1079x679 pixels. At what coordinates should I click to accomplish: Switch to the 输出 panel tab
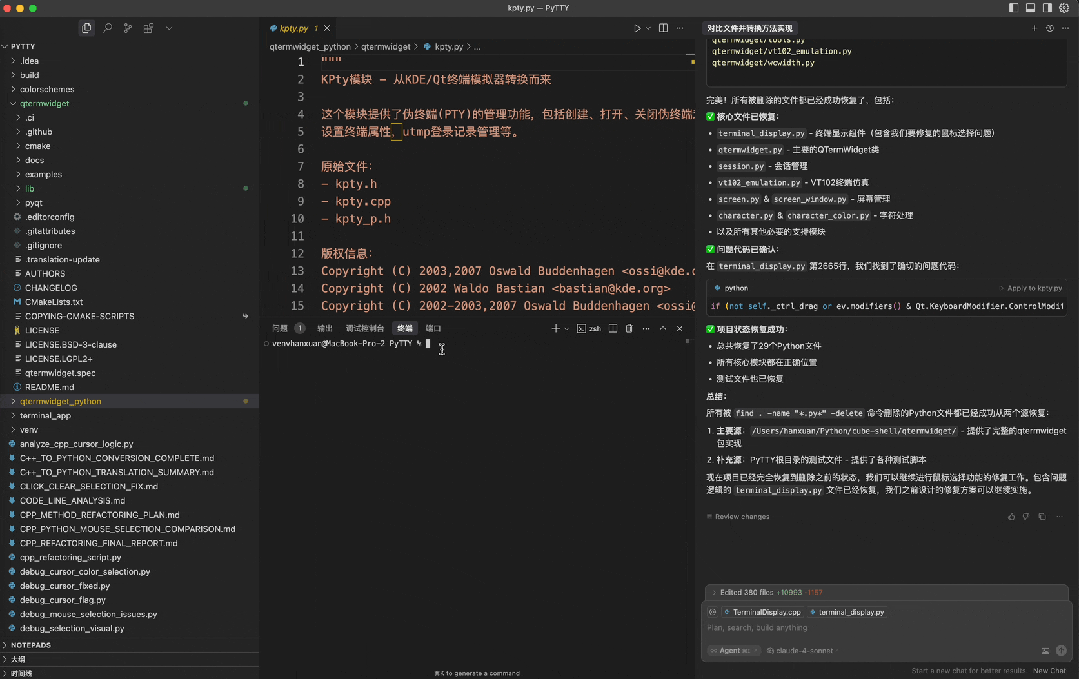(x=325, y=329)
